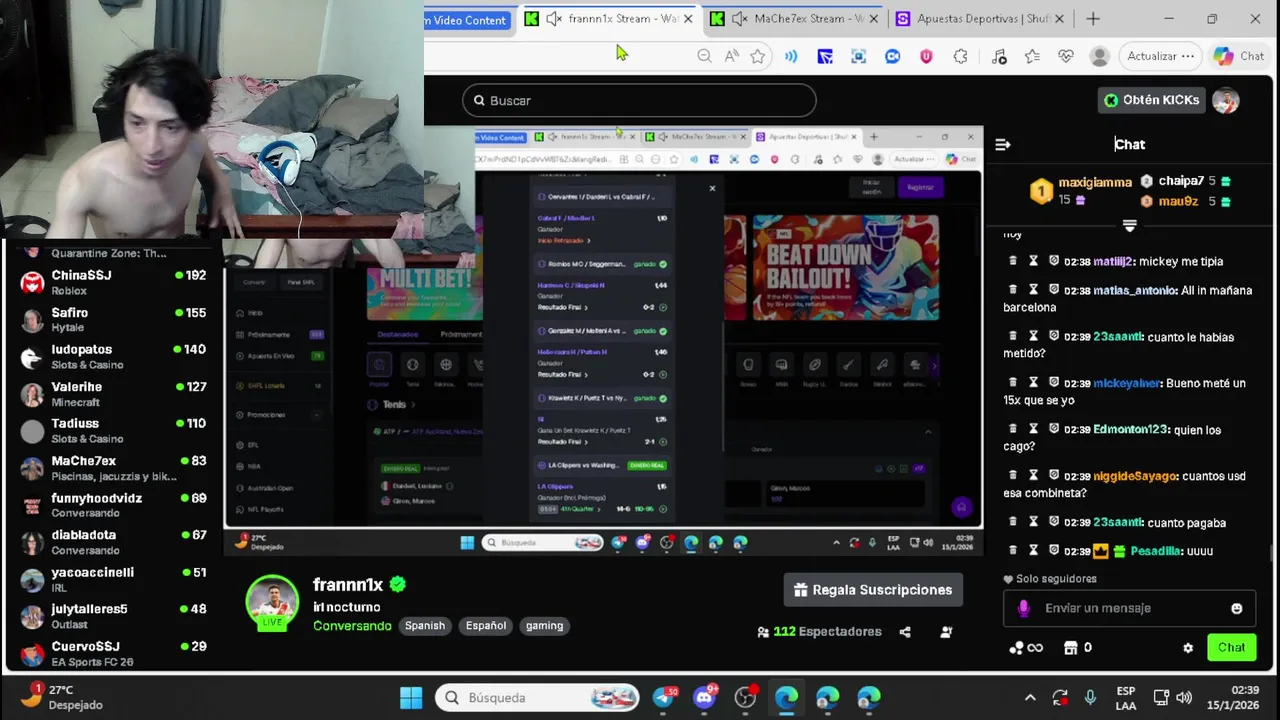Unmute the MaChe7ex Stream tab
The height and width of the screenshot is (720, 1280).
[x=739, y=19]
